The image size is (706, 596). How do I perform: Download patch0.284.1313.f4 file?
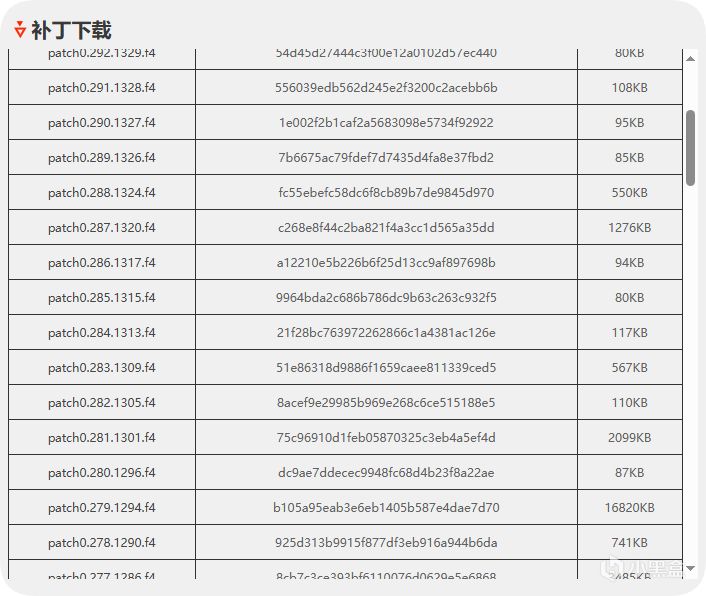pos(102,333)
